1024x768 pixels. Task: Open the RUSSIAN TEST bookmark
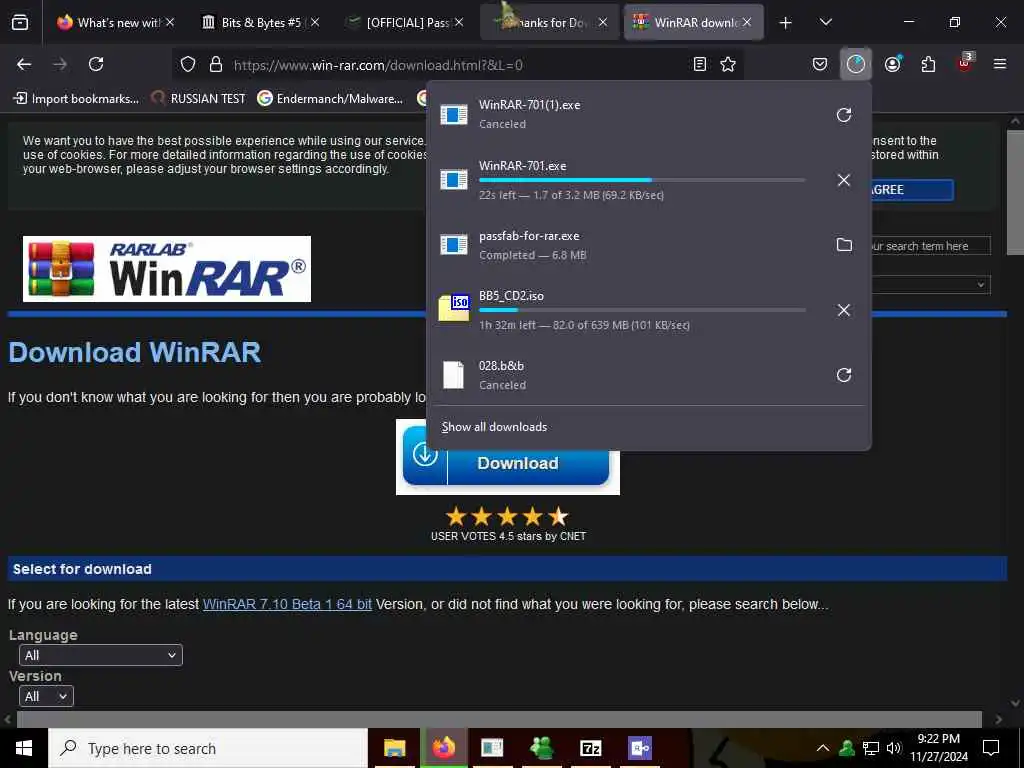(x=199, y=99)
